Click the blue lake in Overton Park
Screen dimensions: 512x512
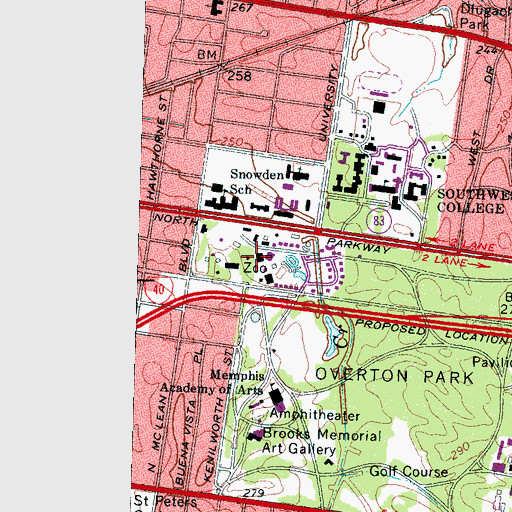coord(331,337)
